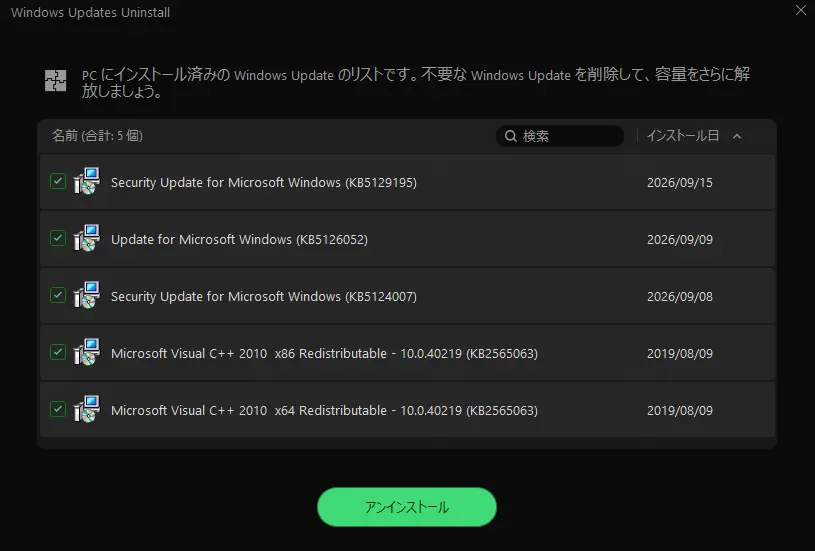Click the green アンインストール button

click(407, 507)
